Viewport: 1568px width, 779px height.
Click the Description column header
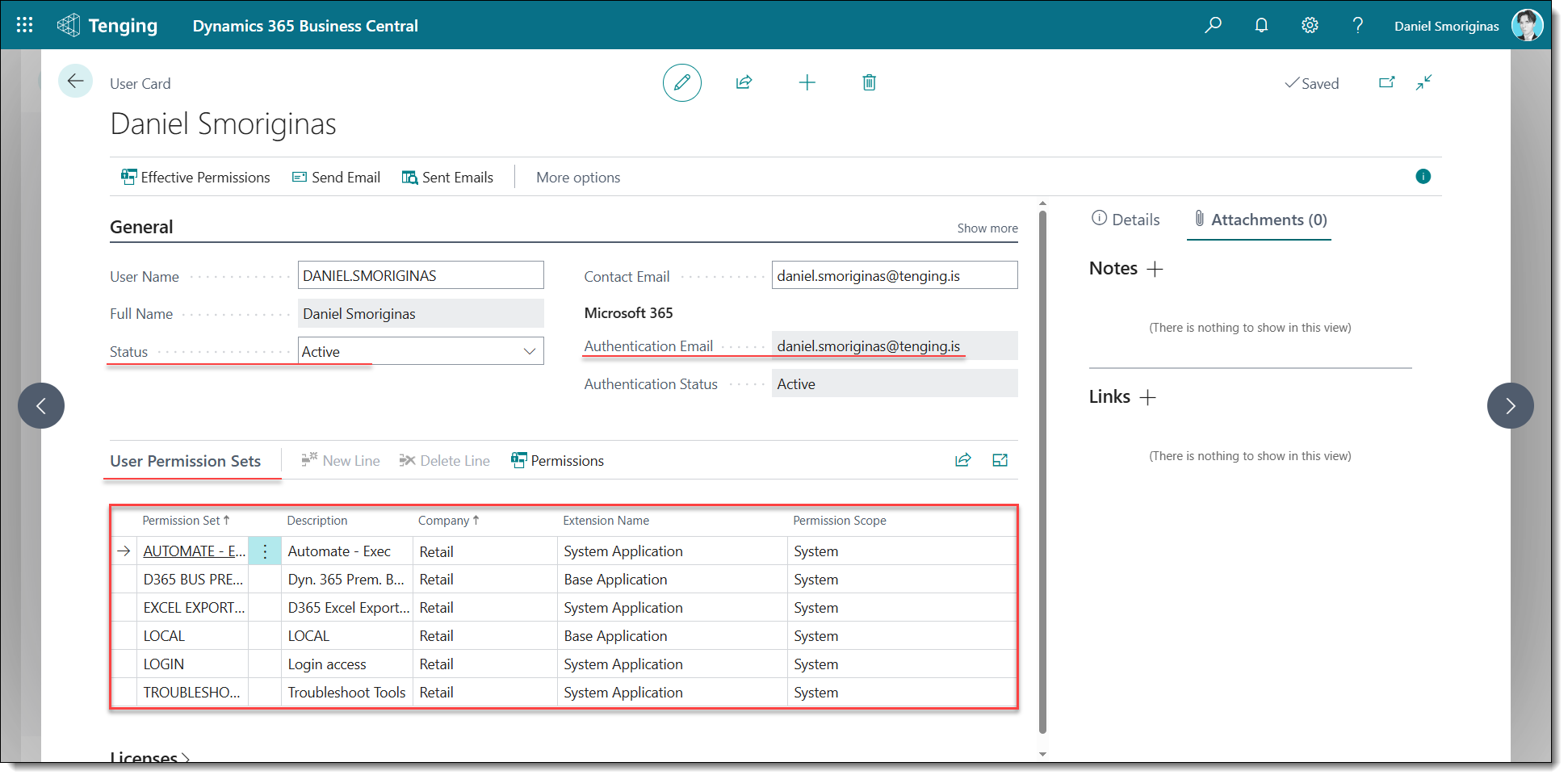[x=317, y=521]
